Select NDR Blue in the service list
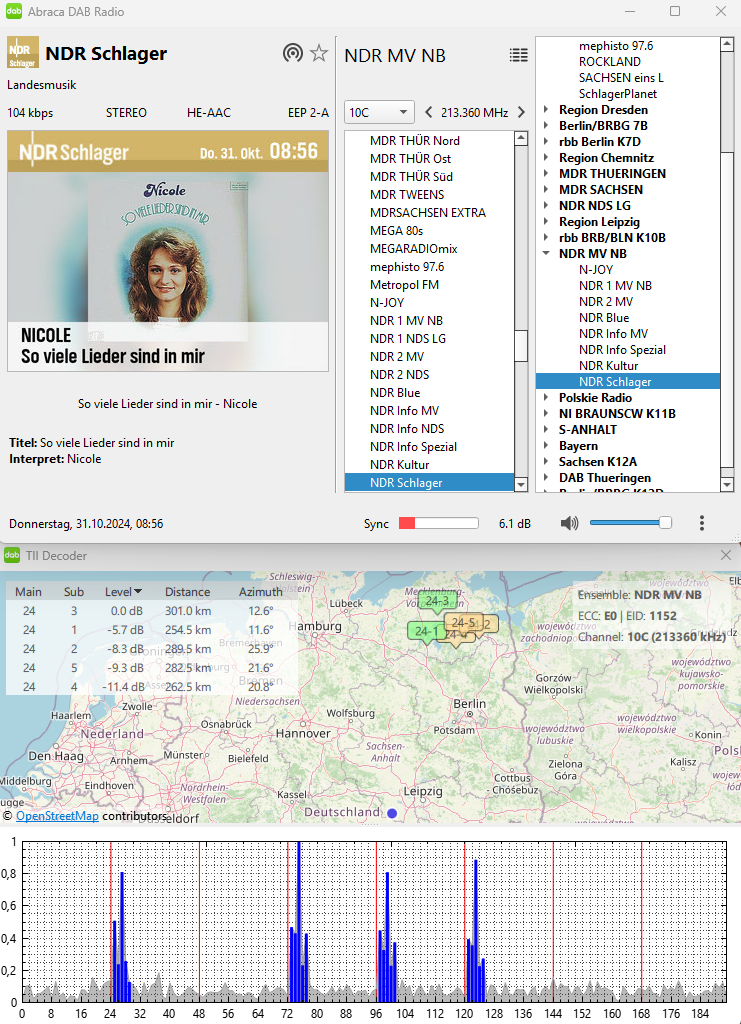Image resolution: width=741 pixels, height=1024 pixels. pyautogui.click(x=395, y=392)
